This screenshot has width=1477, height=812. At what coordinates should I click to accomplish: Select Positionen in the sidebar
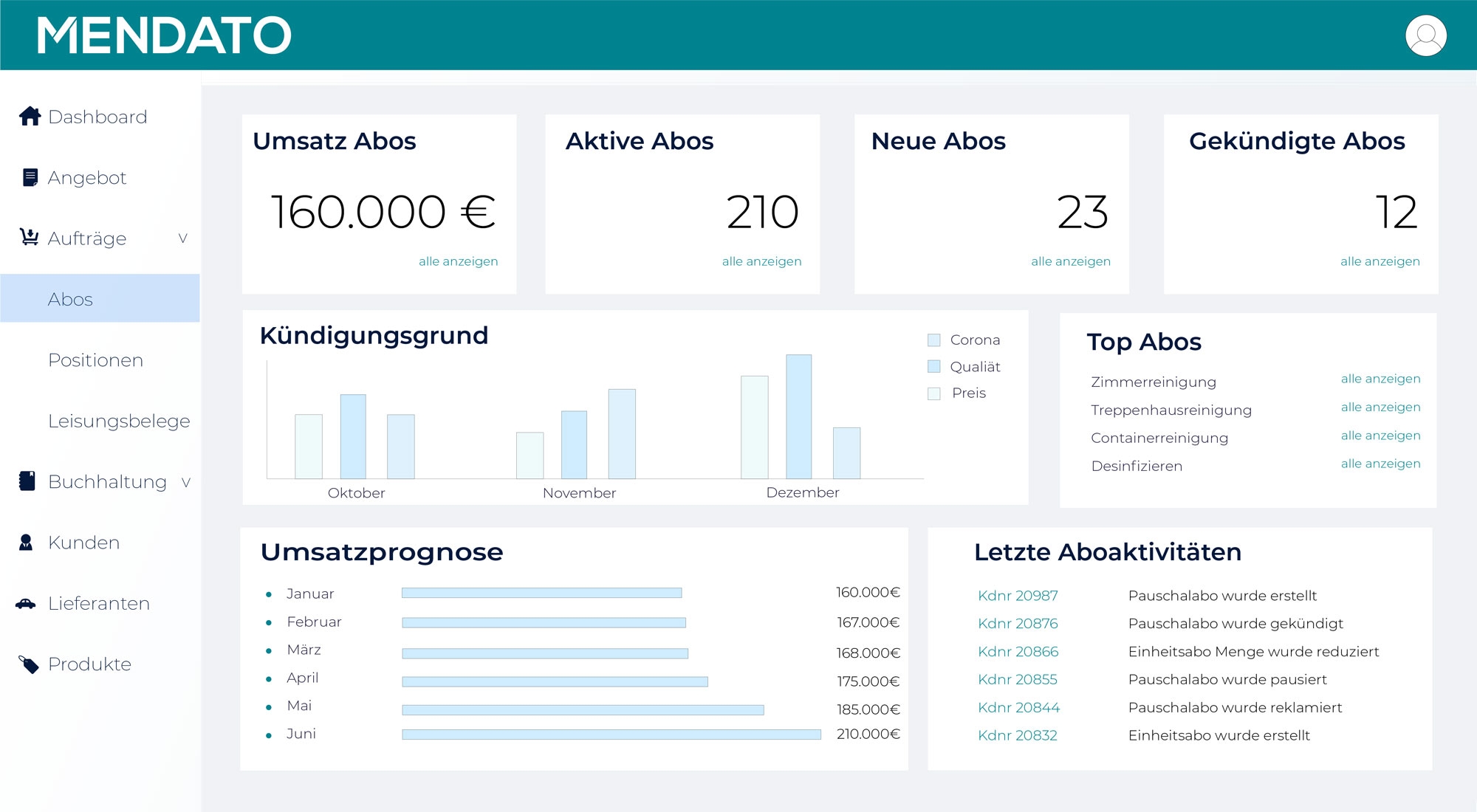coord(95,360)
